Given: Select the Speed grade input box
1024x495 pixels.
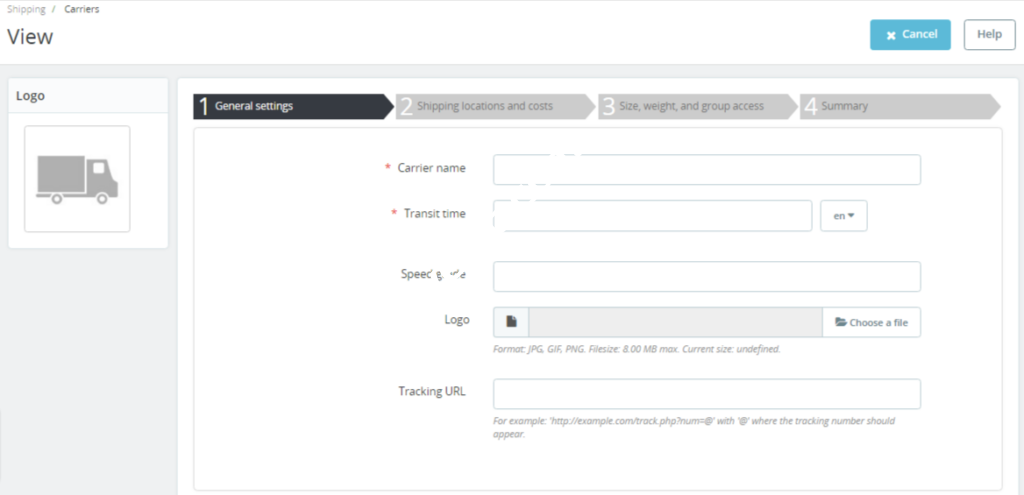Looking at the screenshot, I should [x=706, y=277].
